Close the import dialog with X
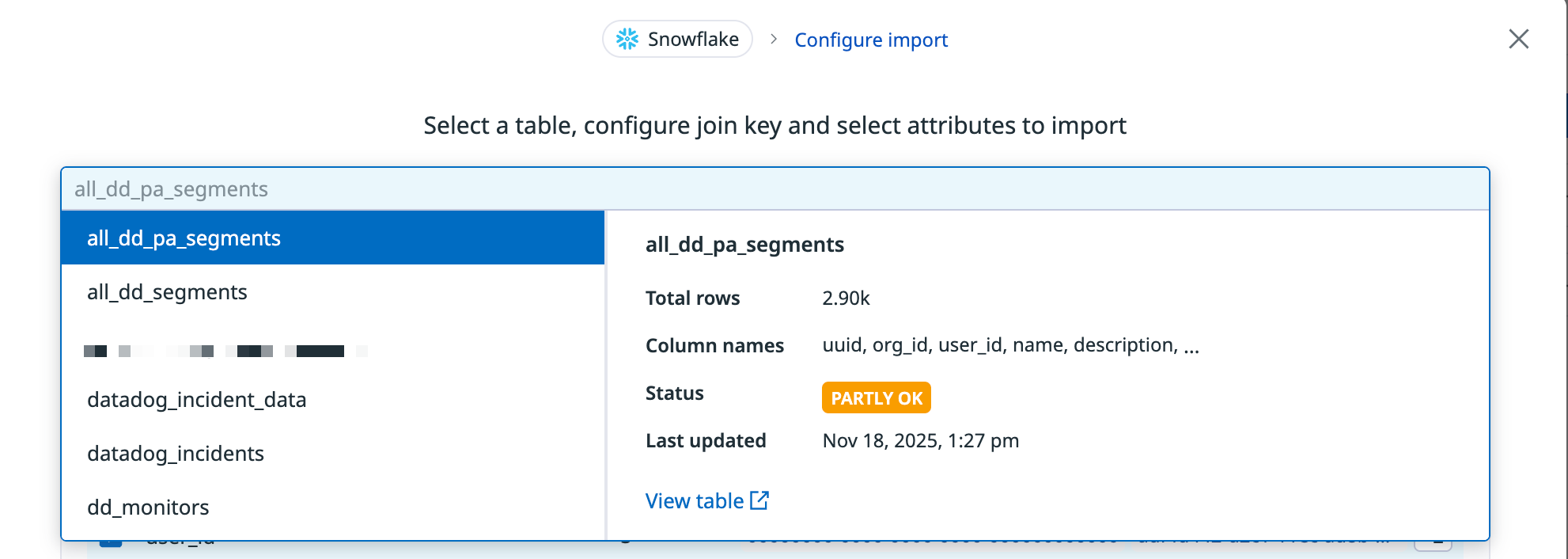The height and width of the screenshot is (559, 1568). (1518, 39)
